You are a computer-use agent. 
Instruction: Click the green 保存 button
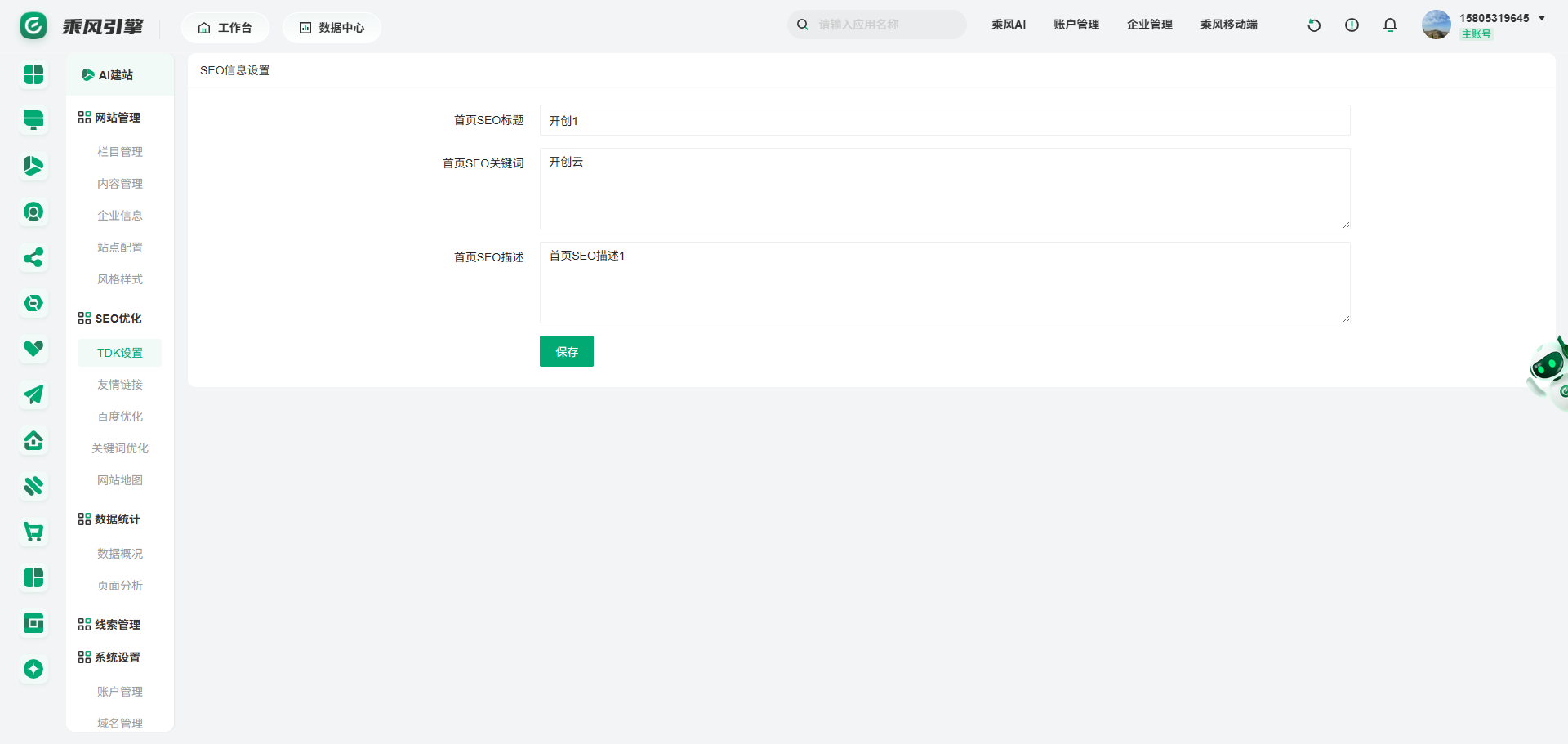pos(566,351)
